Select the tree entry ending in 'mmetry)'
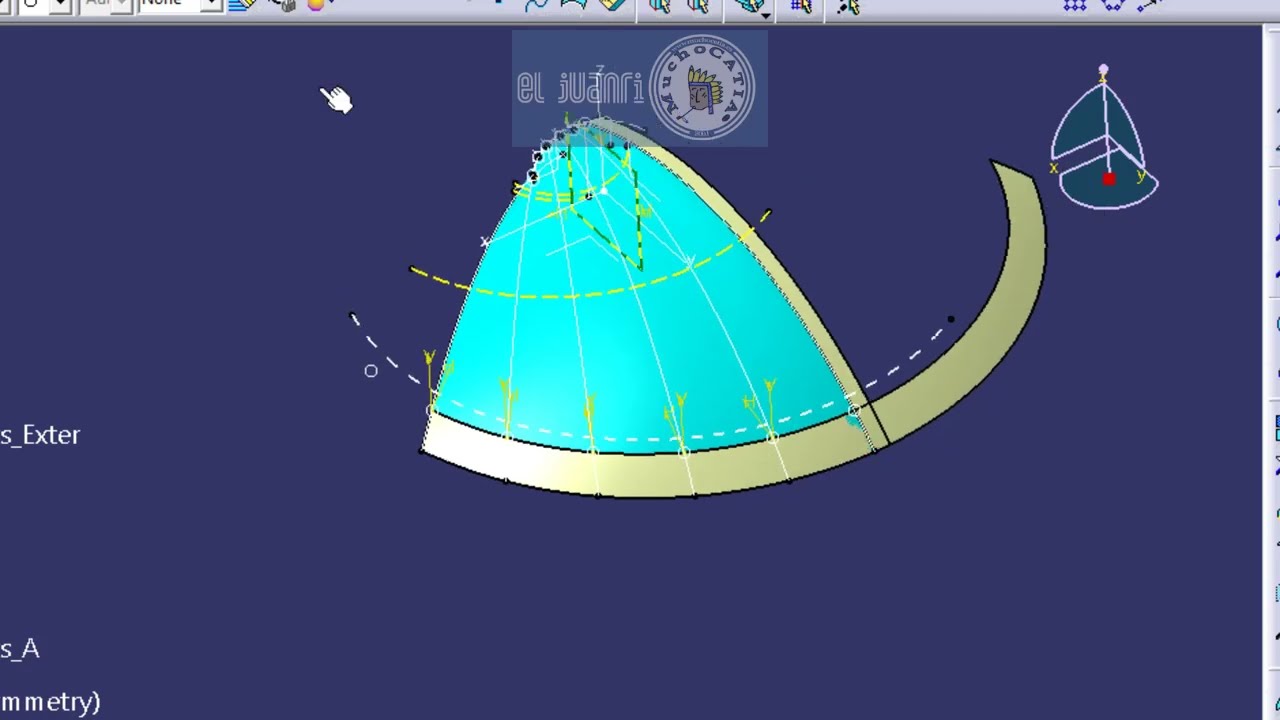 (50, 702)
